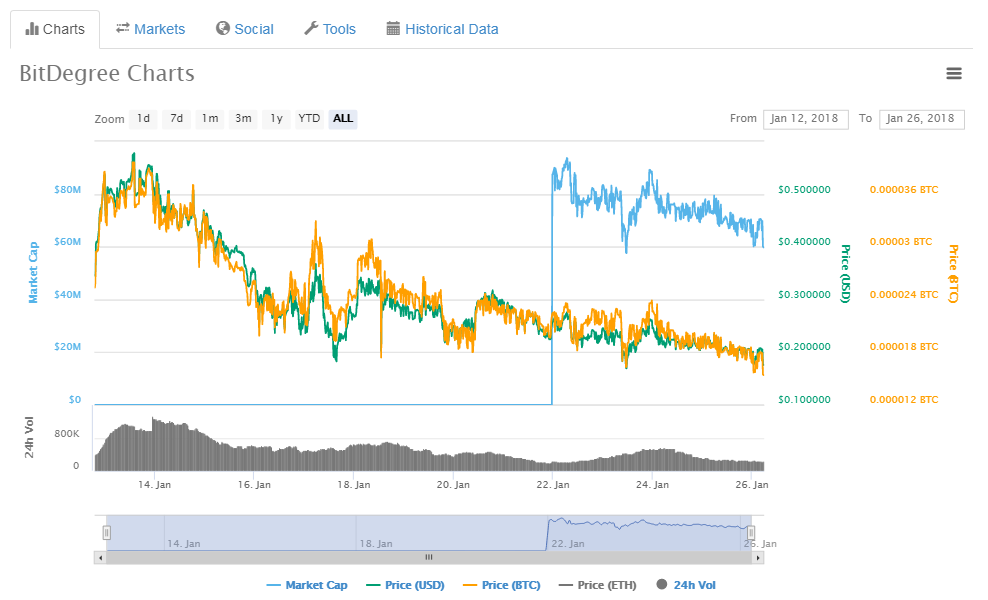Set zoom range to 3m
The width and height of the screenshot is (988, 600).
click(243, 118)
